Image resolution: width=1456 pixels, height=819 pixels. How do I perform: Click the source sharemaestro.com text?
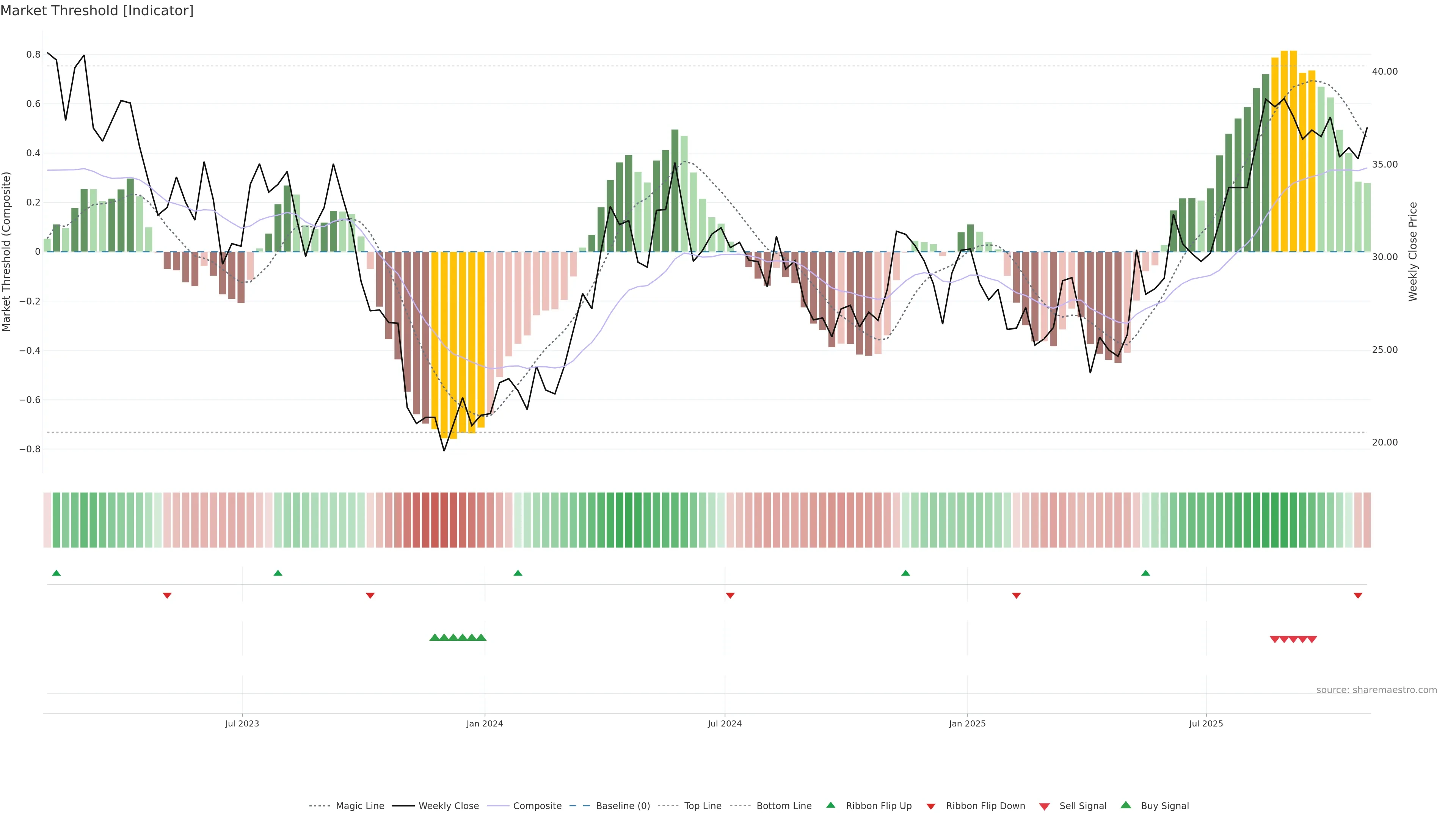coord(1376,690)
